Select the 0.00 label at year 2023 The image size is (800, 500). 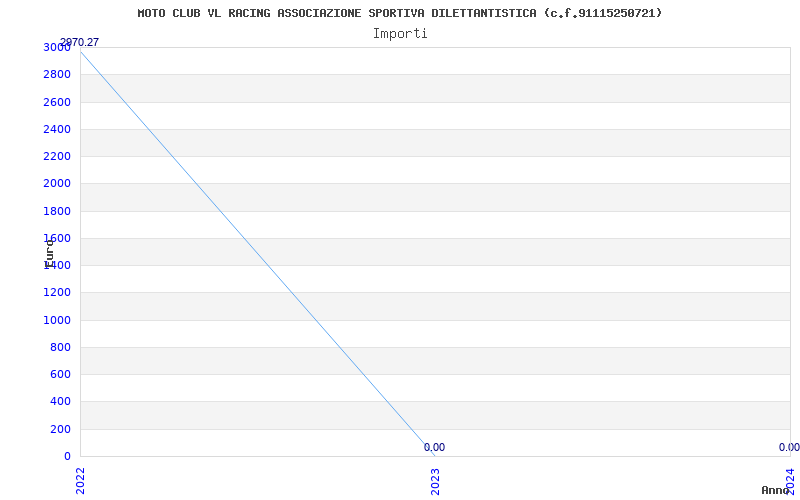coord(434,447)
